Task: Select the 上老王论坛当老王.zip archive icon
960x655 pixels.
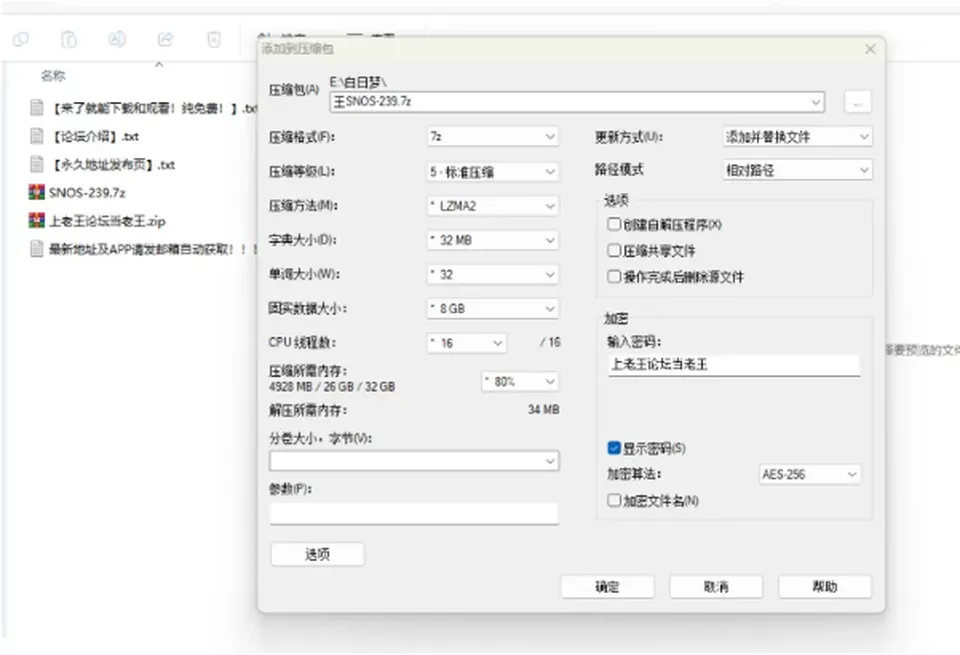Action: pos(37,220)
